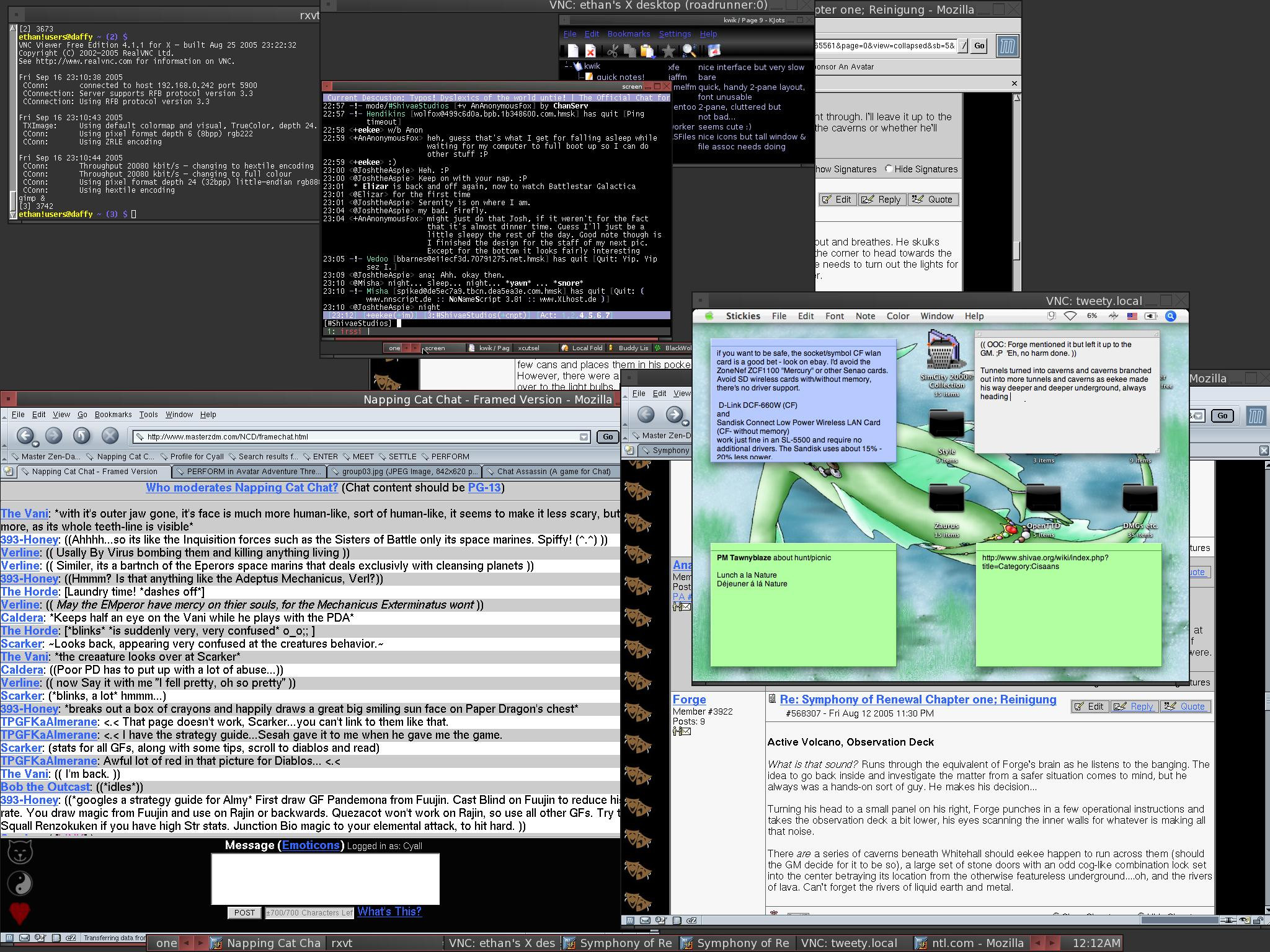
Task: Click Stop loading button in Napping Cat browser
Action: [110, 436]
